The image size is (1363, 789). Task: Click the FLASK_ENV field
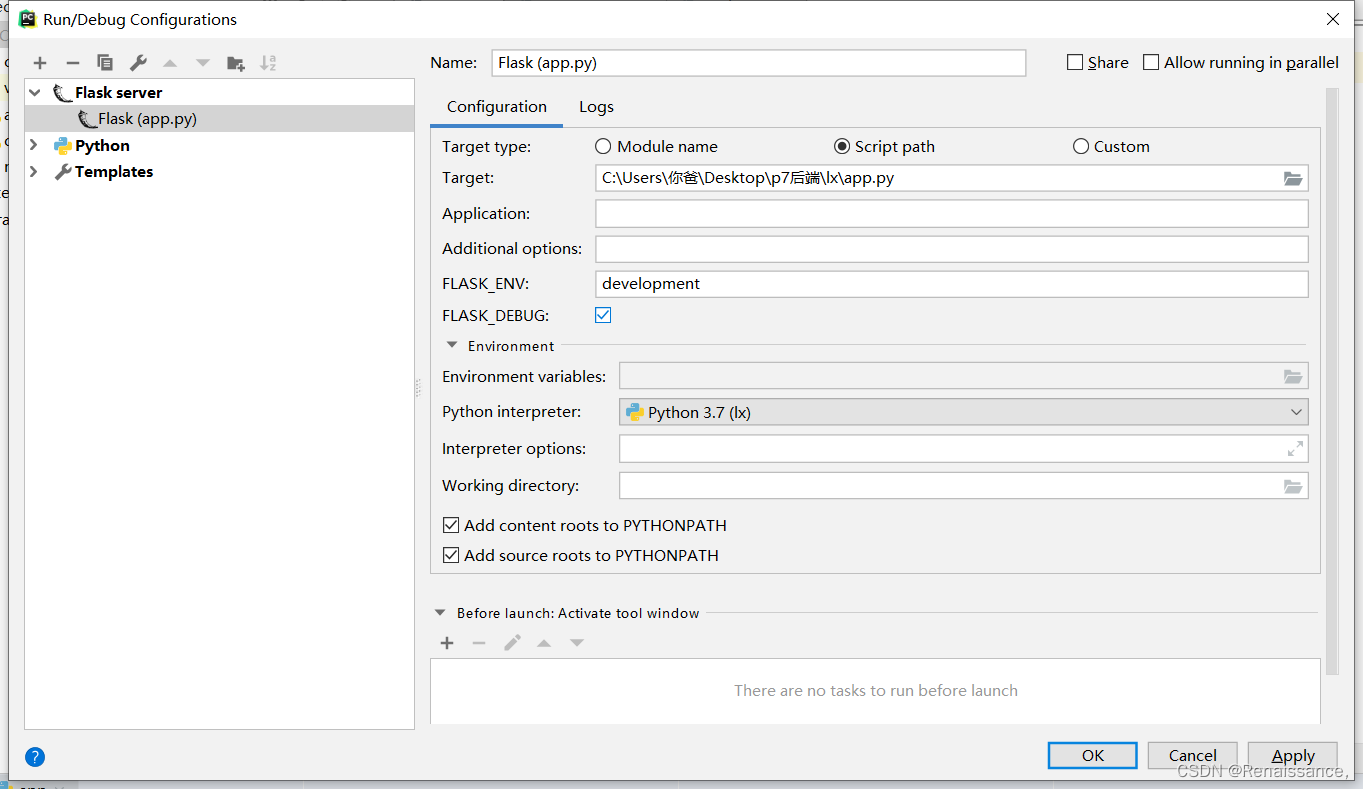point(952,283)
